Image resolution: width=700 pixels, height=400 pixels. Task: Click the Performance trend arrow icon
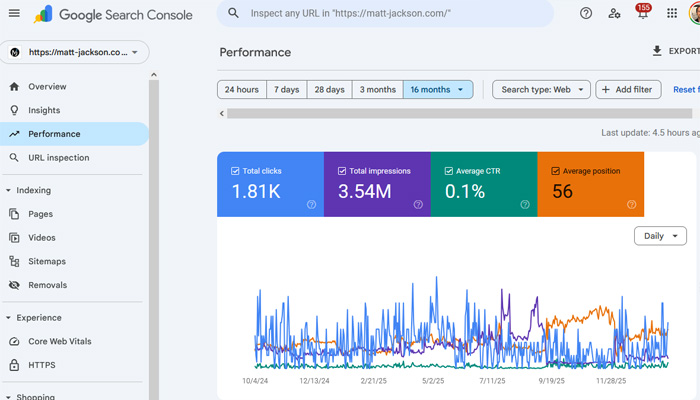point(14,134)
